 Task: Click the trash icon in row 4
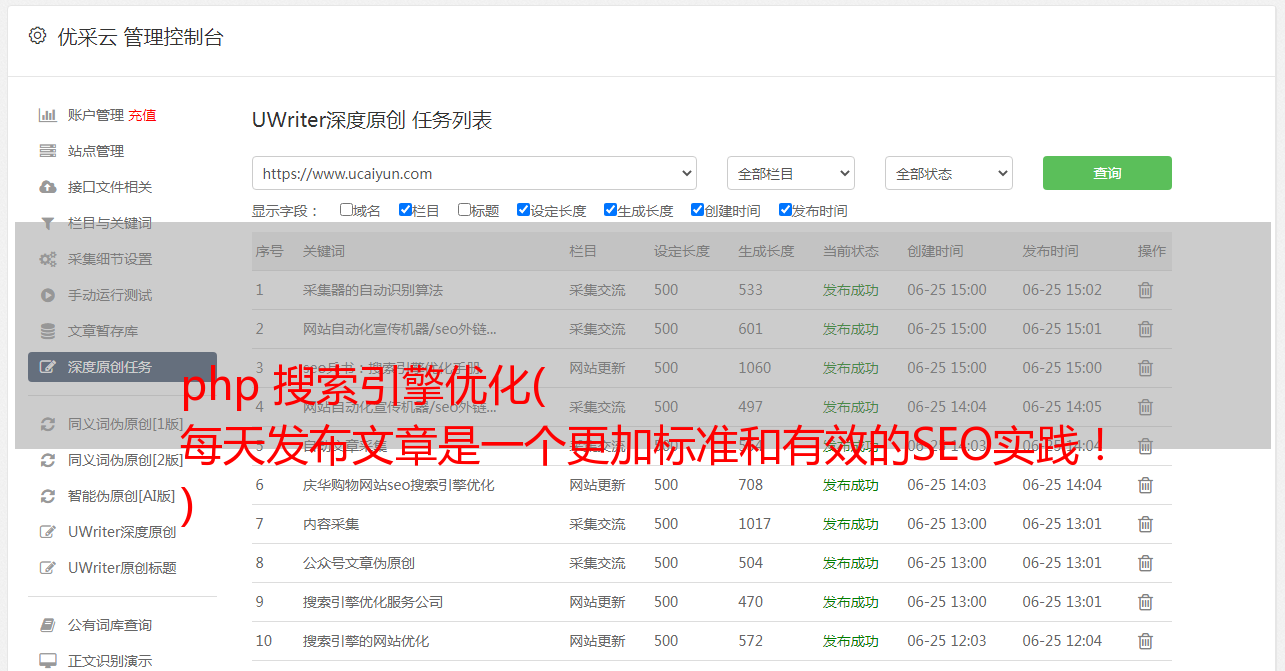tap(1145, 407)
